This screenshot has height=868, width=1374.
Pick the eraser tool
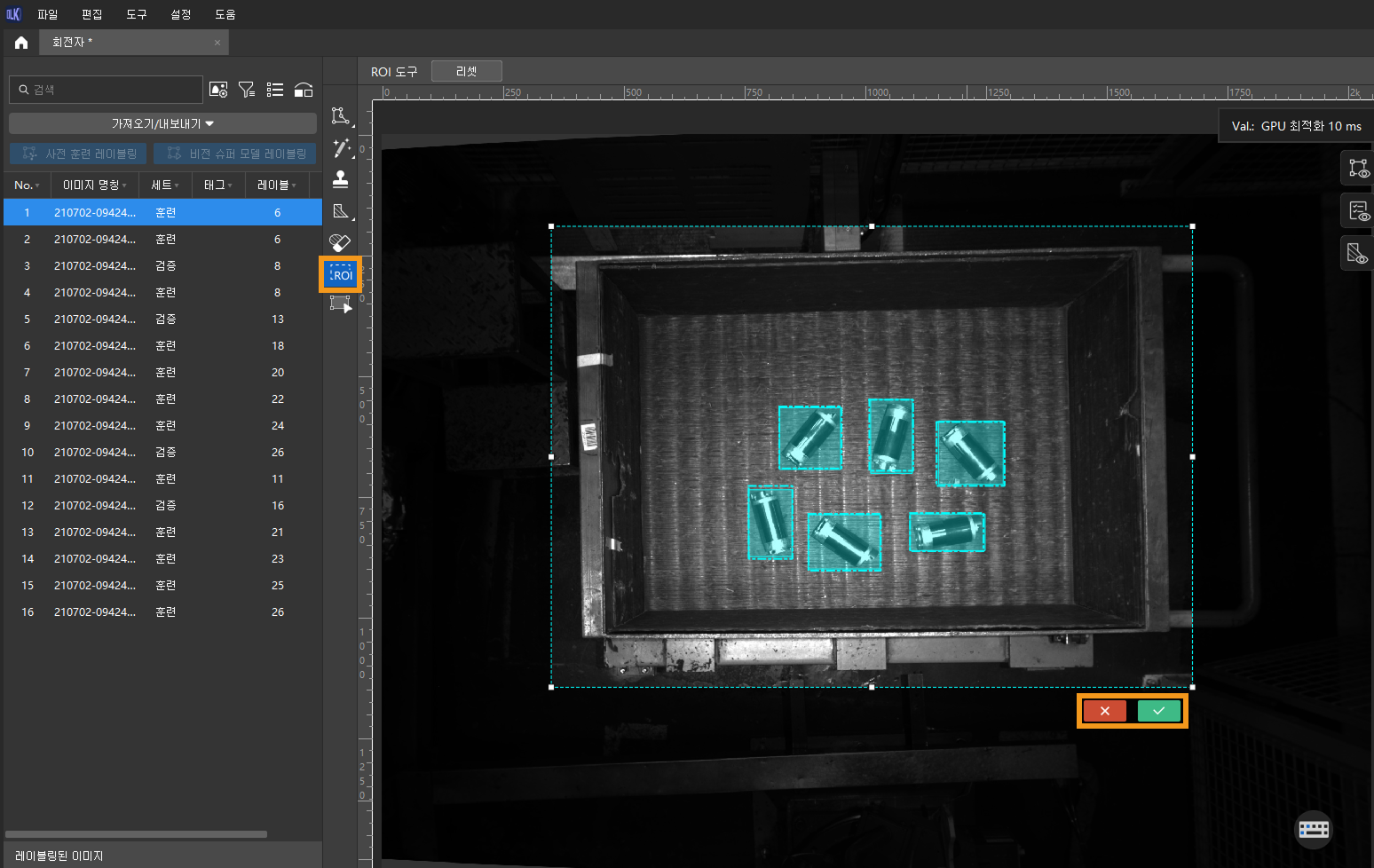pos(340,242)
